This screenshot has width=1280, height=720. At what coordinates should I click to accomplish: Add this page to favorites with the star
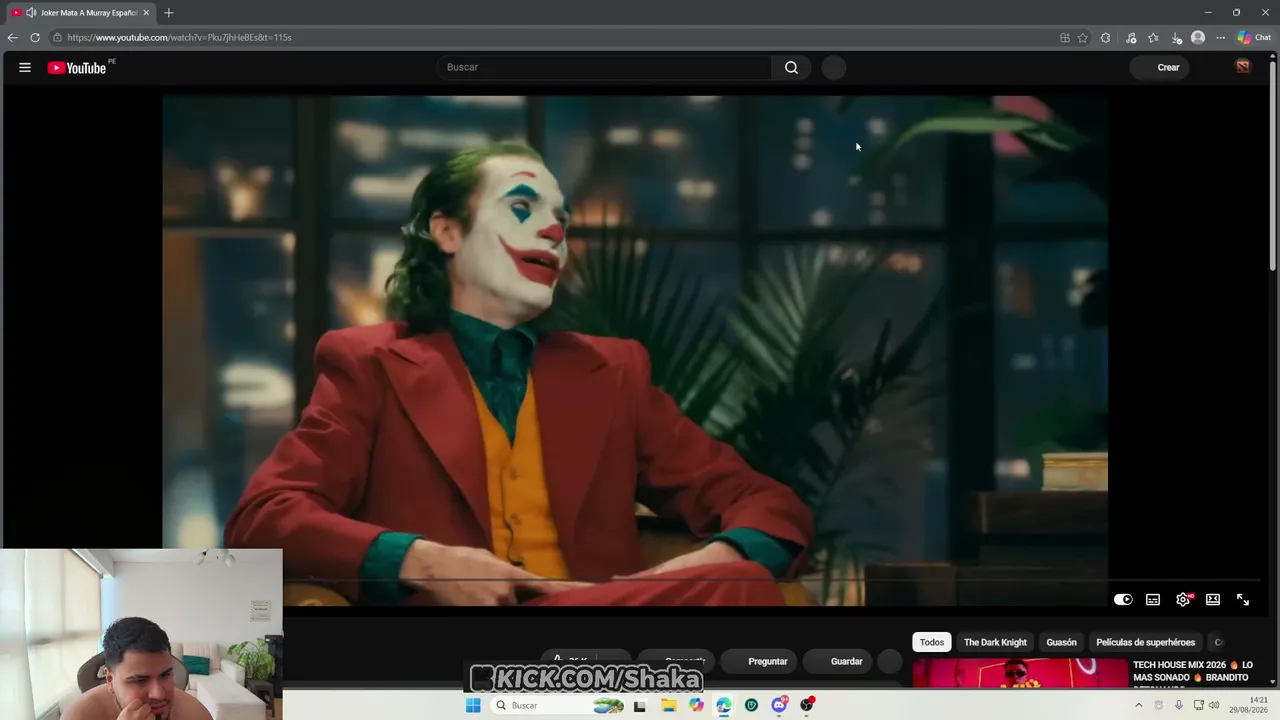click(x=1083, y=38)
